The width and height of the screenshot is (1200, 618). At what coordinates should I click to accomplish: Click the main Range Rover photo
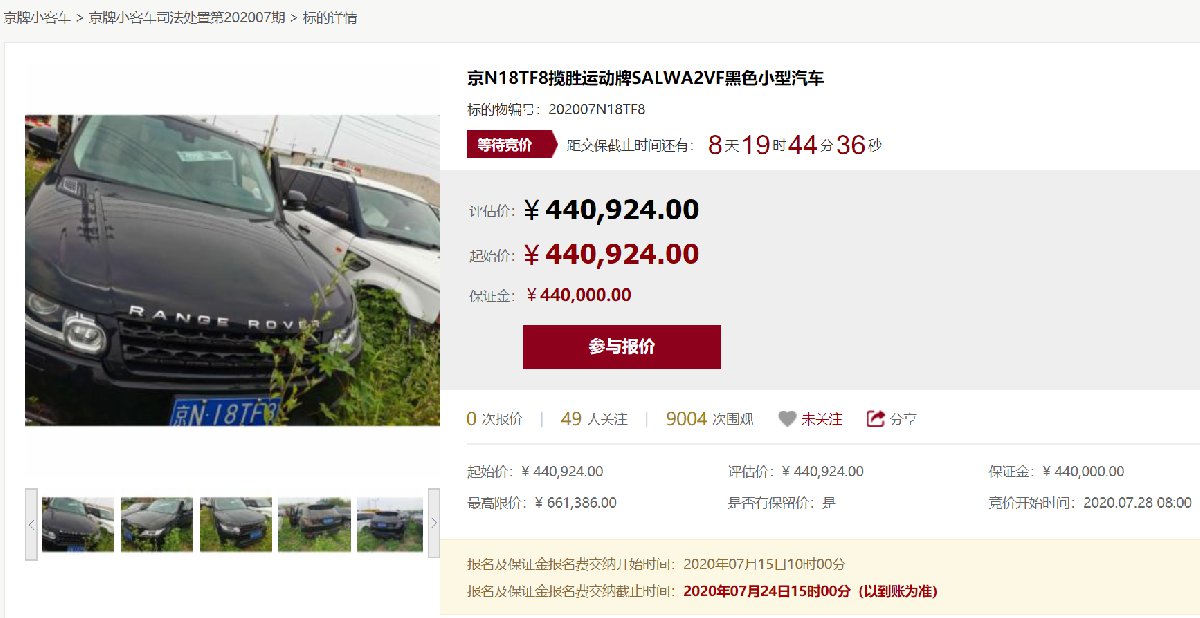click(x=232, y=270)
